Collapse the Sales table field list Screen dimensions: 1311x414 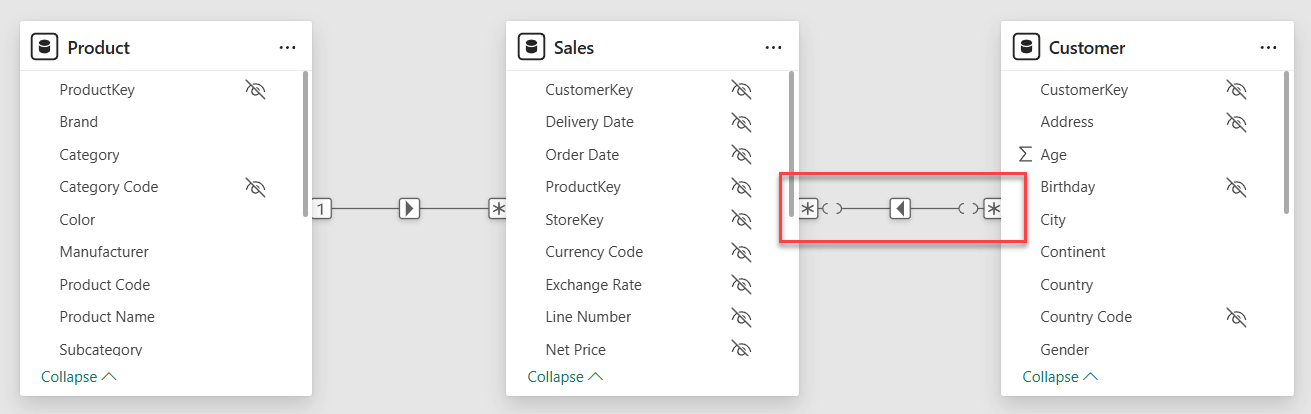(x=565, y=377)
